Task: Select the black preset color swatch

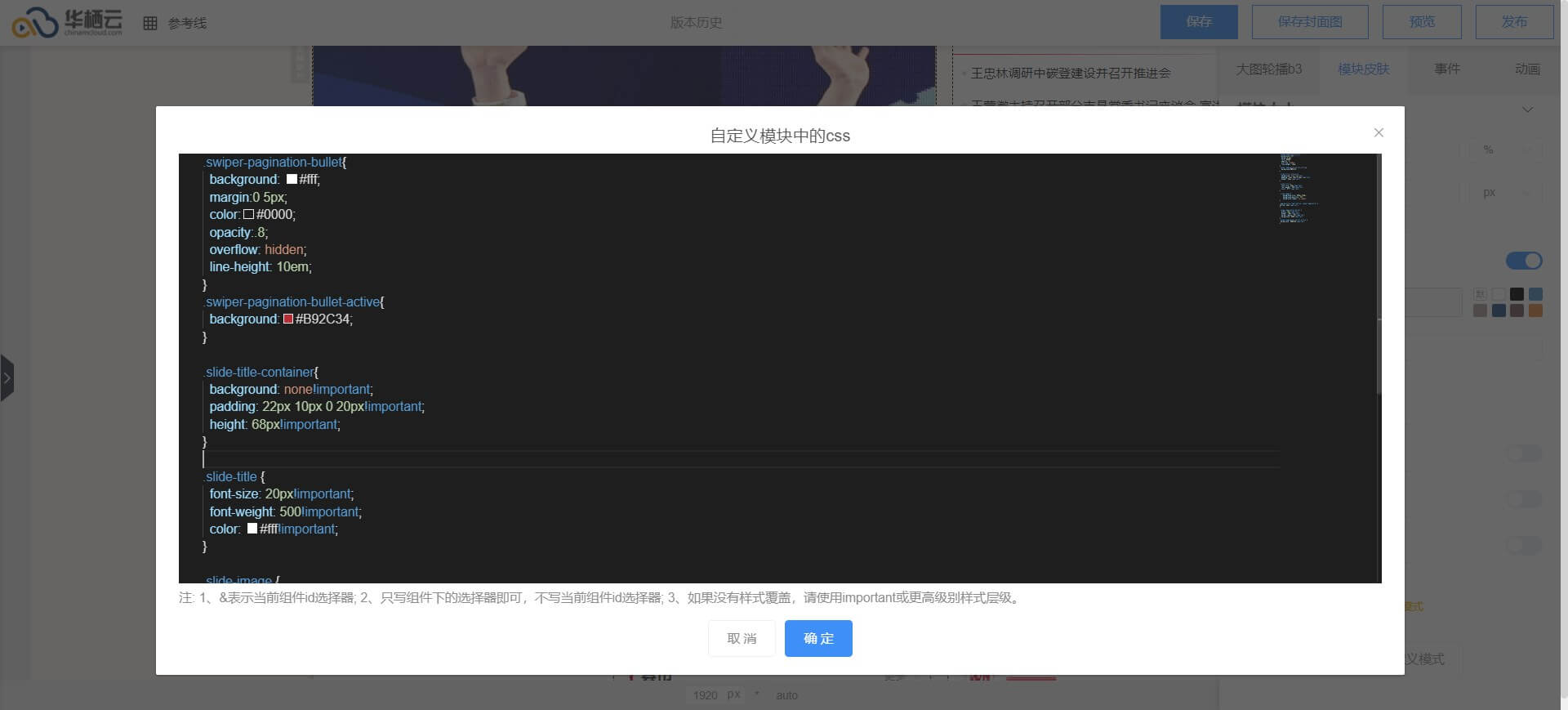Action: [1517, 294]
